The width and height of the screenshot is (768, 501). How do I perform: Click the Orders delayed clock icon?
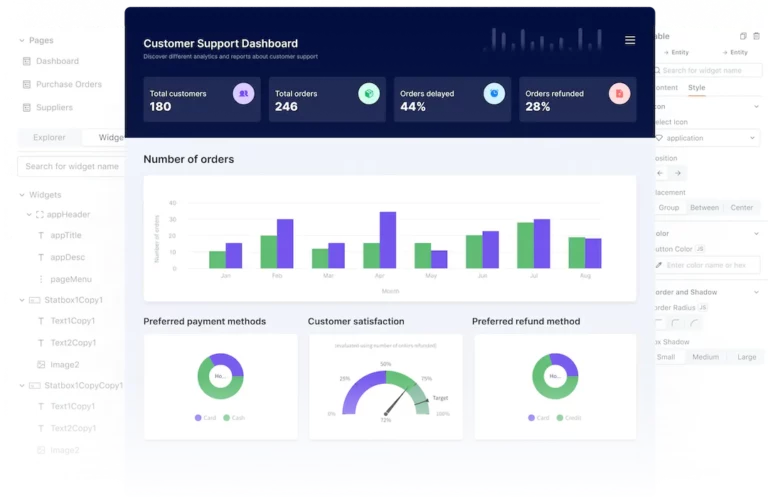(493, 93)
